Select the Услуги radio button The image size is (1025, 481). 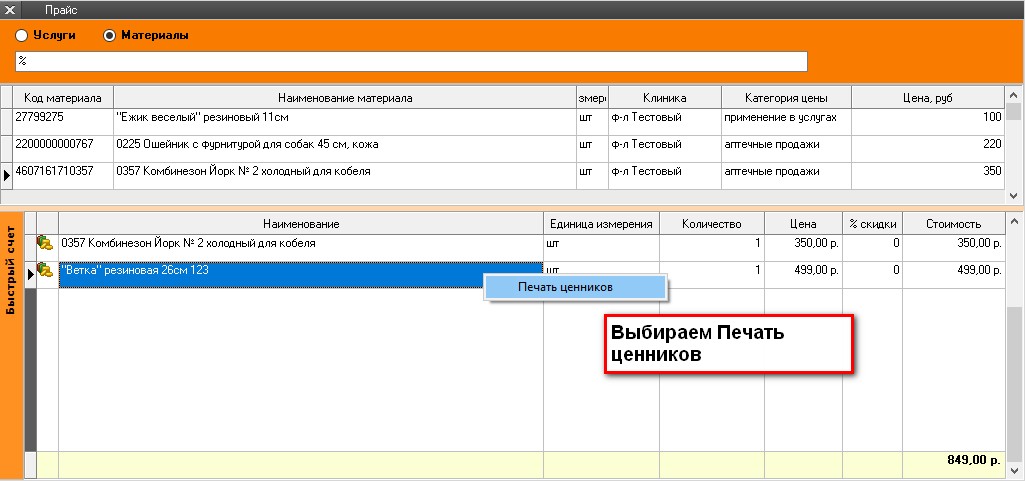point(22,36)
